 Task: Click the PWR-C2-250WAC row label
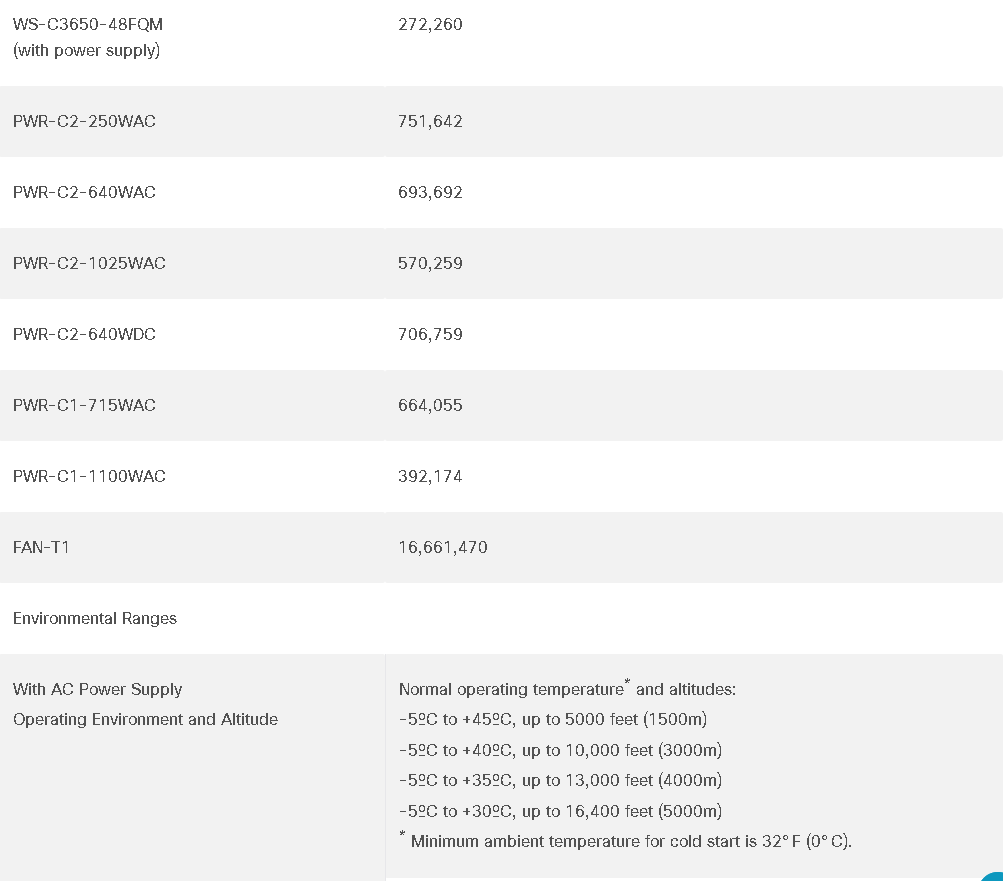[84, 121]
